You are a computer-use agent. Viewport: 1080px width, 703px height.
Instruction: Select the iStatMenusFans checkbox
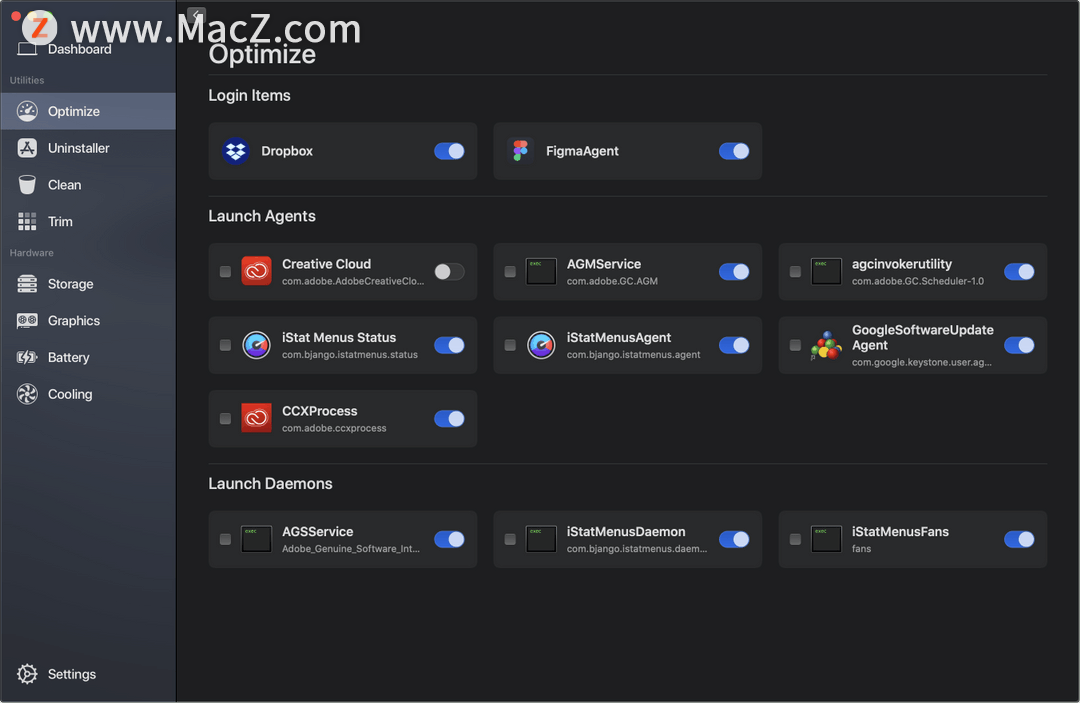coord(795,539)
